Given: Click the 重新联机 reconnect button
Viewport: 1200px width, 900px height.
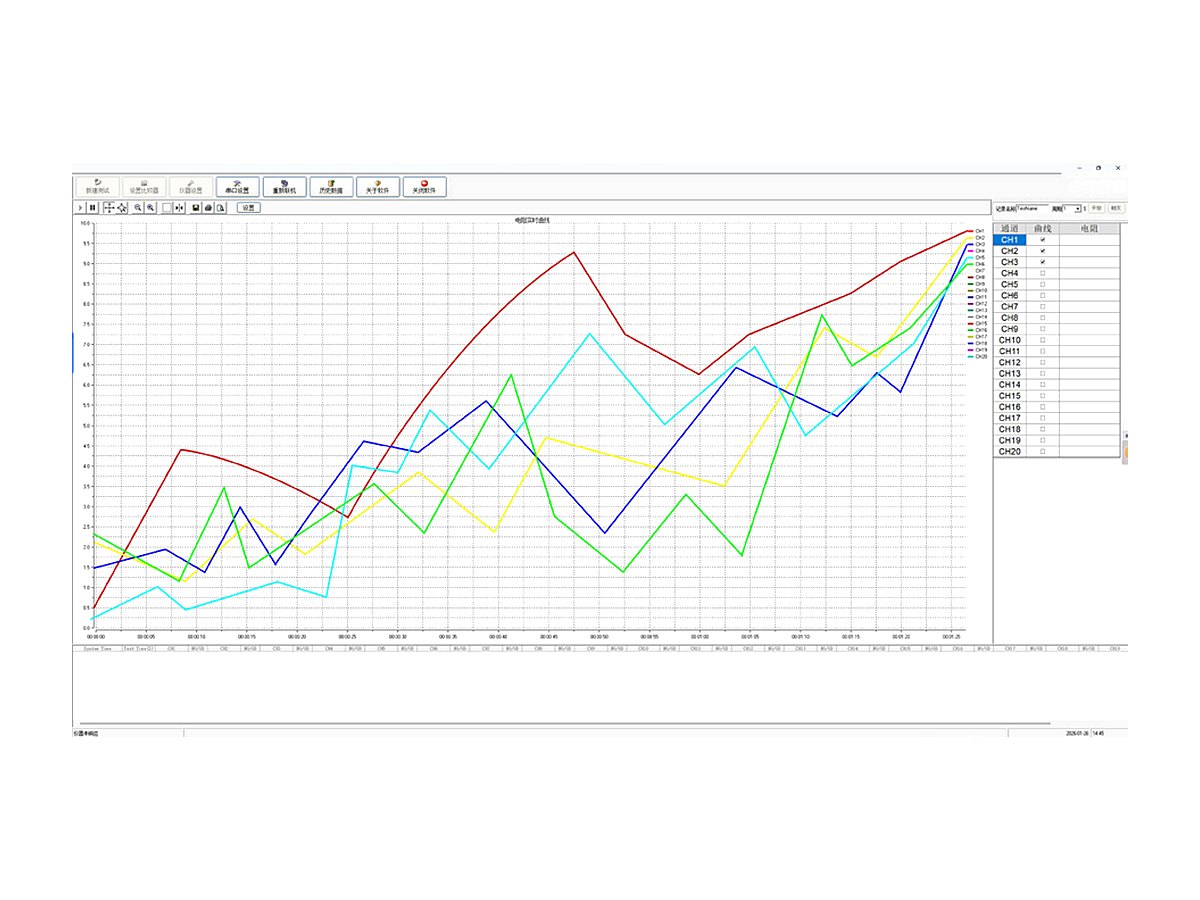Looking at the screenshot, I should click(284, 187).
